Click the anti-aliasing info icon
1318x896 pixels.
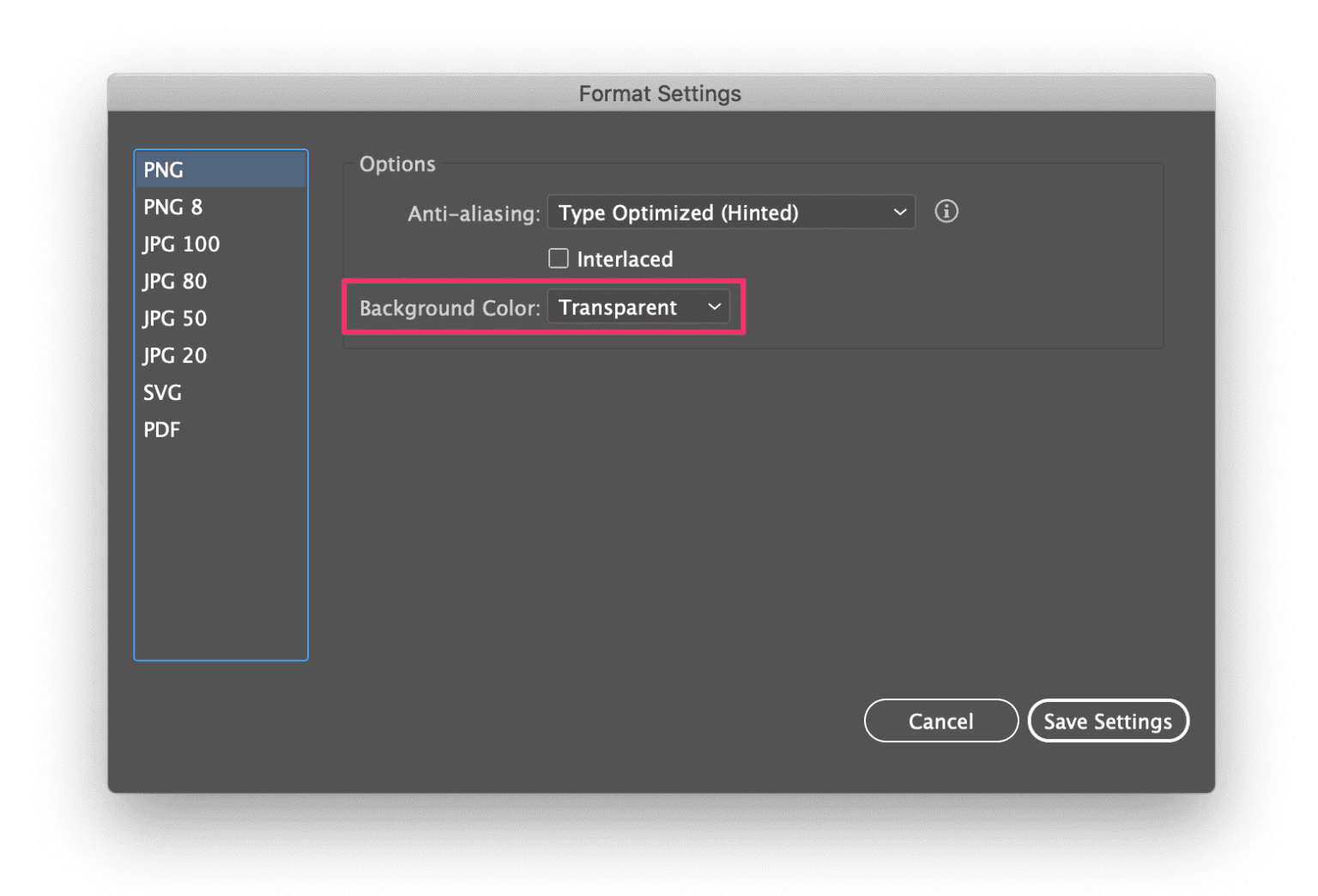946,211
